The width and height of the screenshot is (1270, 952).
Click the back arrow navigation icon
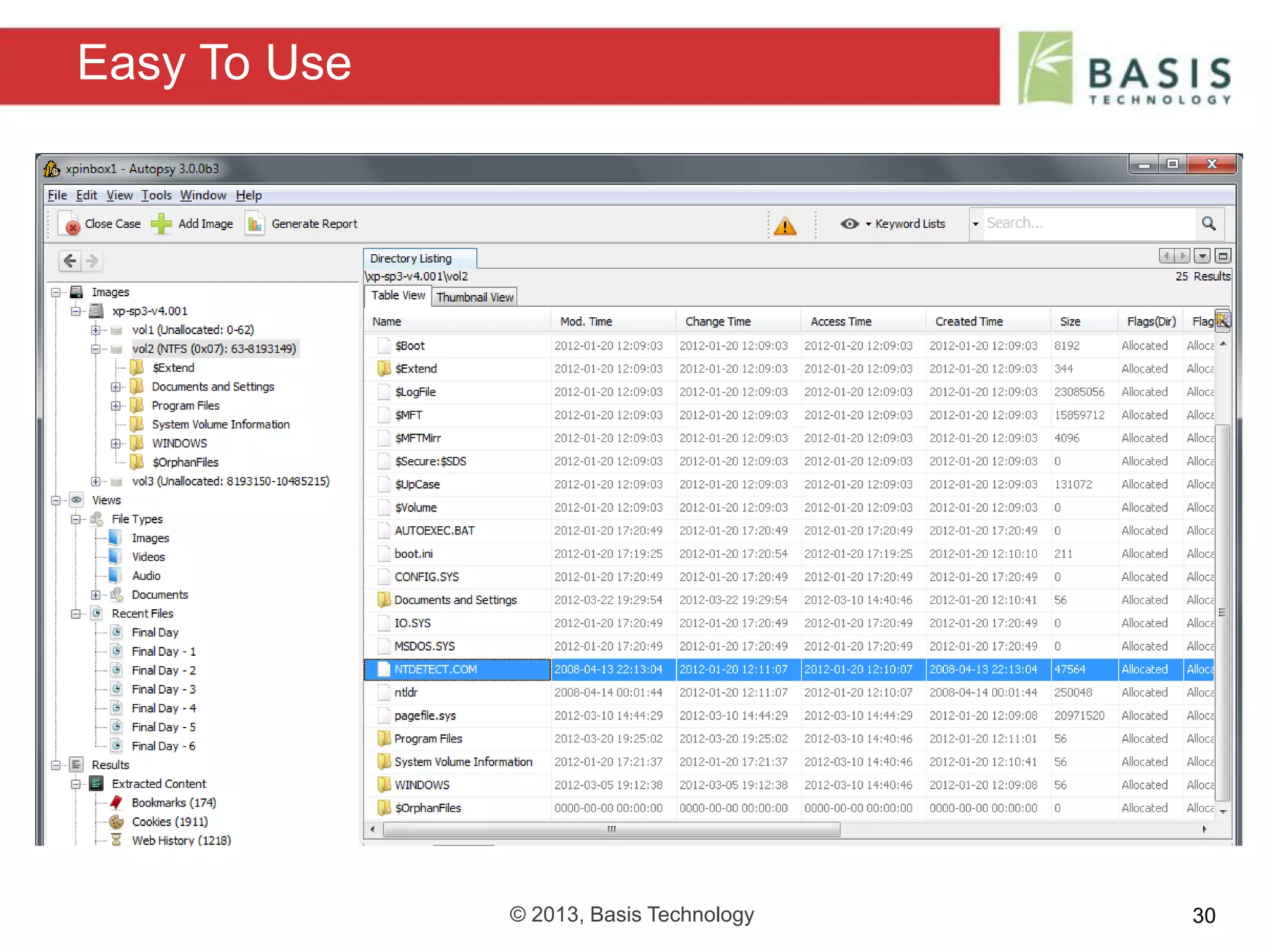71,261
